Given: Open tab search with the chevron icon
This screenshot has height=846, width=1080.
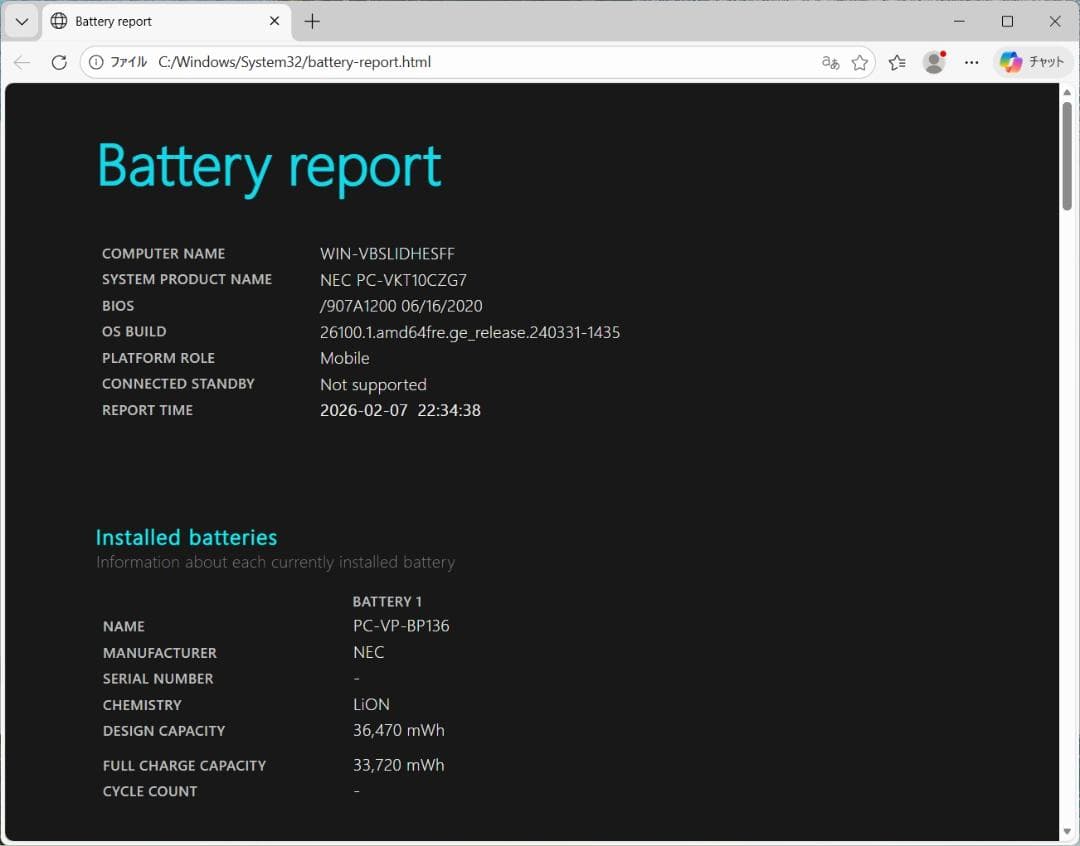Looking at the screenshot, I should point(21,20).
